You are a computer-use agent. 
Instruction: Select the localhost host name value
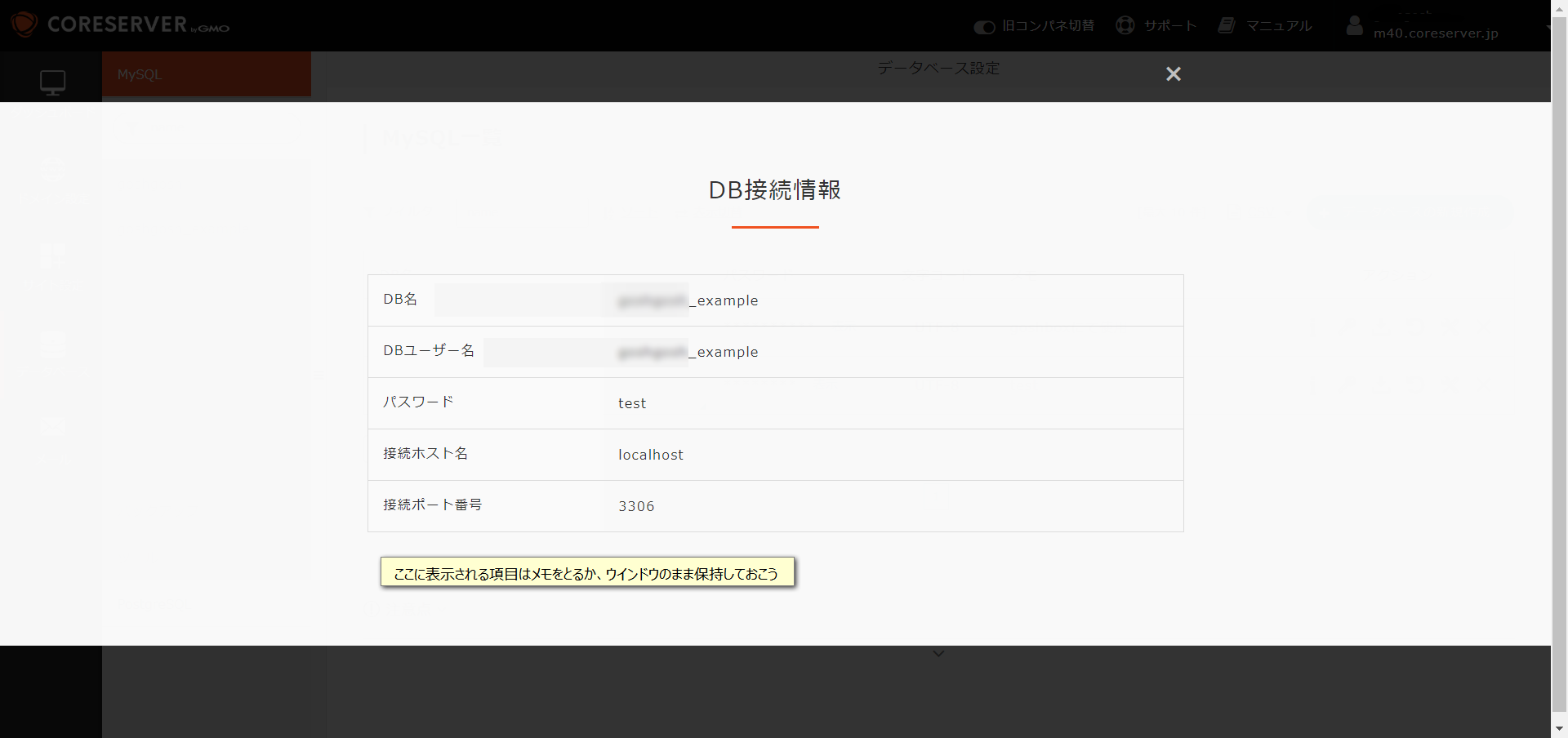click(651, 455)
